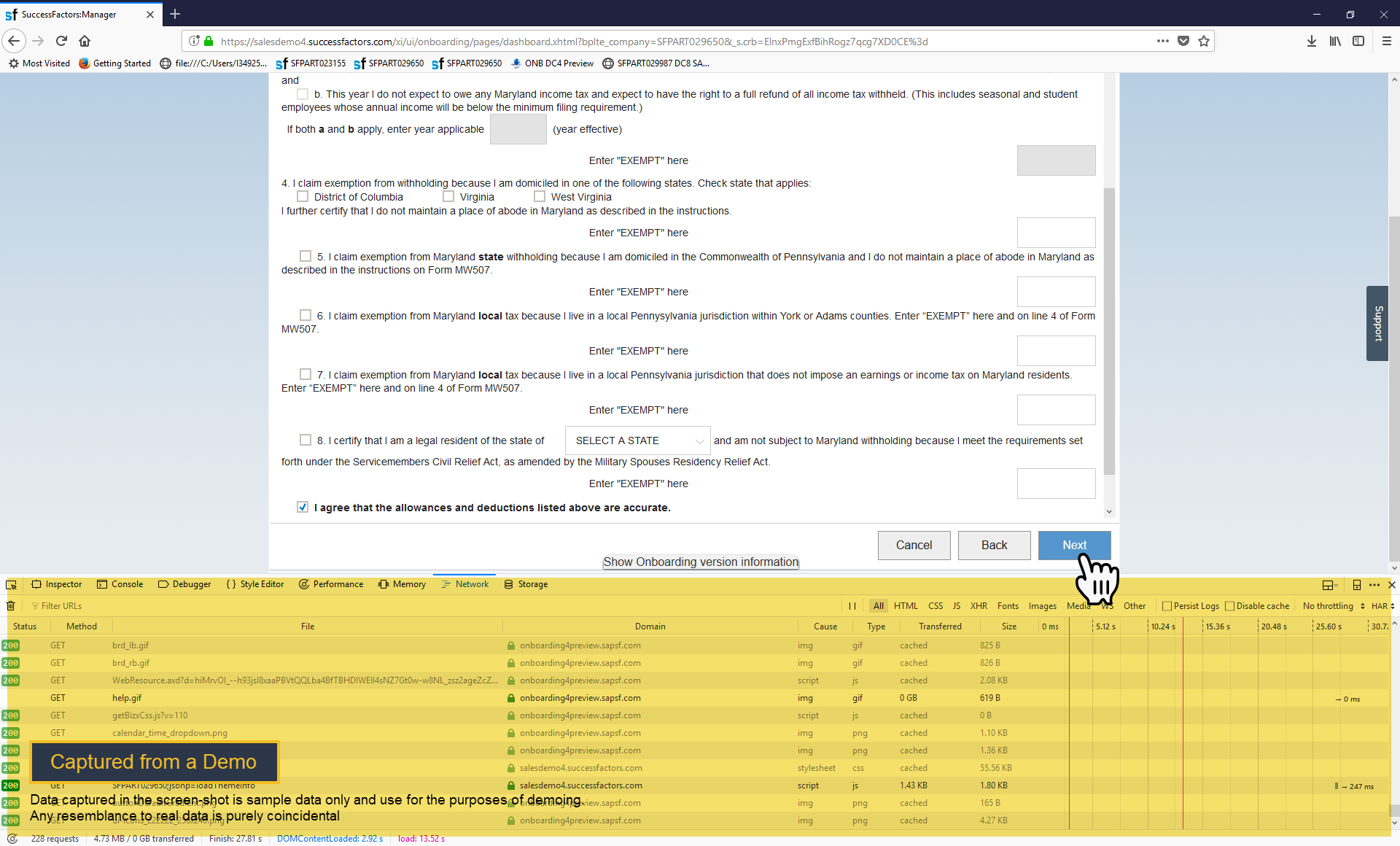Image resolution: width=1400 pixels, height=846 pixels.
Task: Switch to Inspector devtools tab
Action: coord(57,584)
